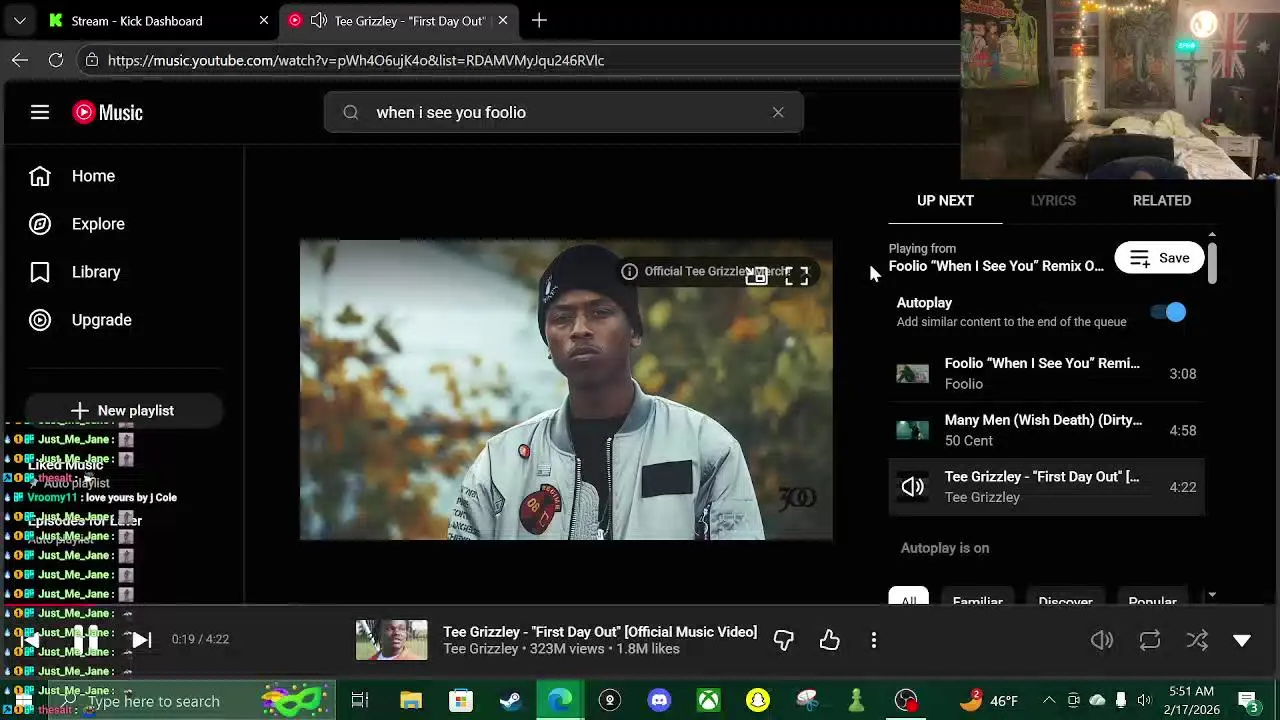The image size is (1280, 720).
Task: Click the search magnifier icon
Action: click(351, 112)
